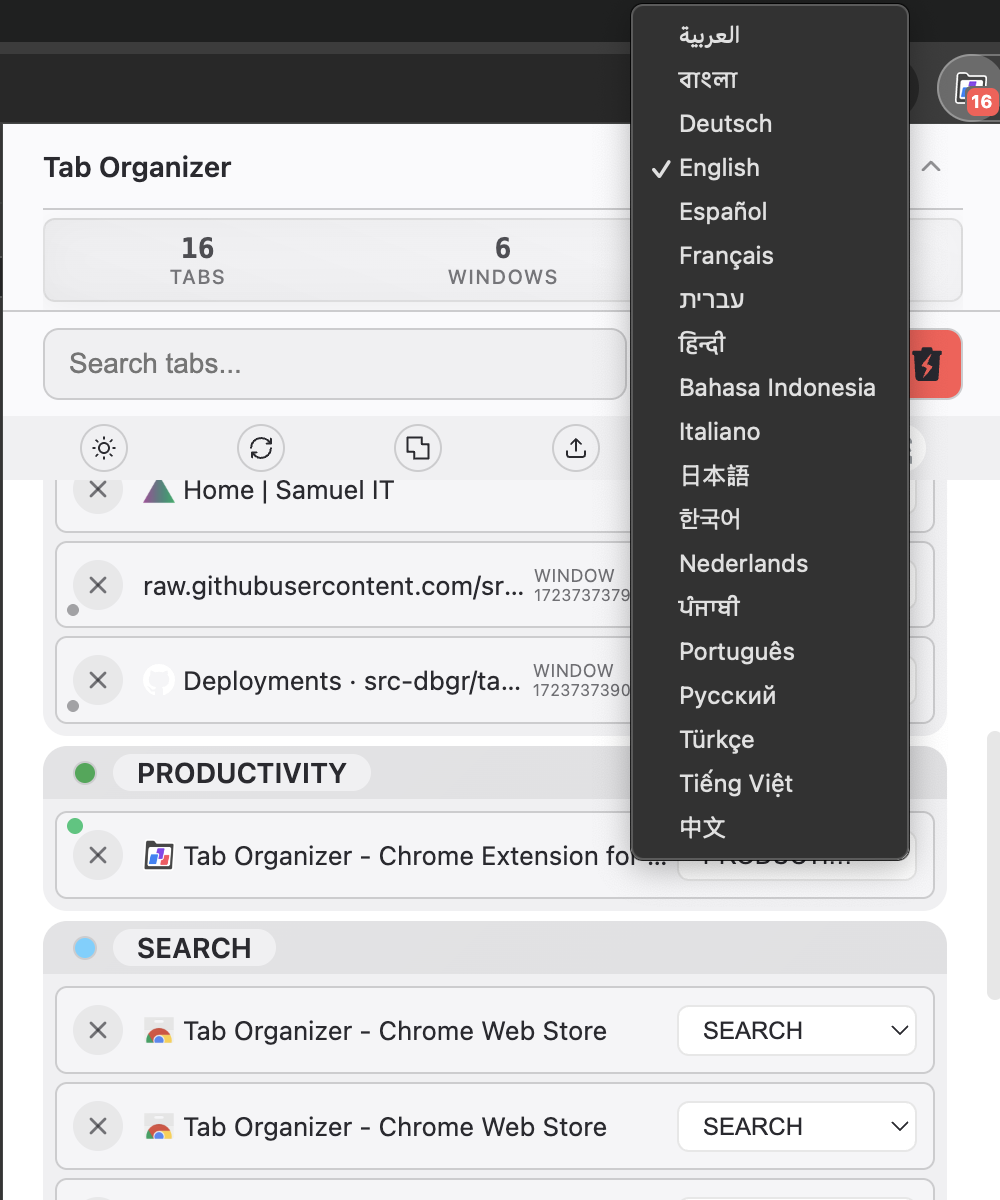Click the Samuel IT triangle favicon

[158, 490]
